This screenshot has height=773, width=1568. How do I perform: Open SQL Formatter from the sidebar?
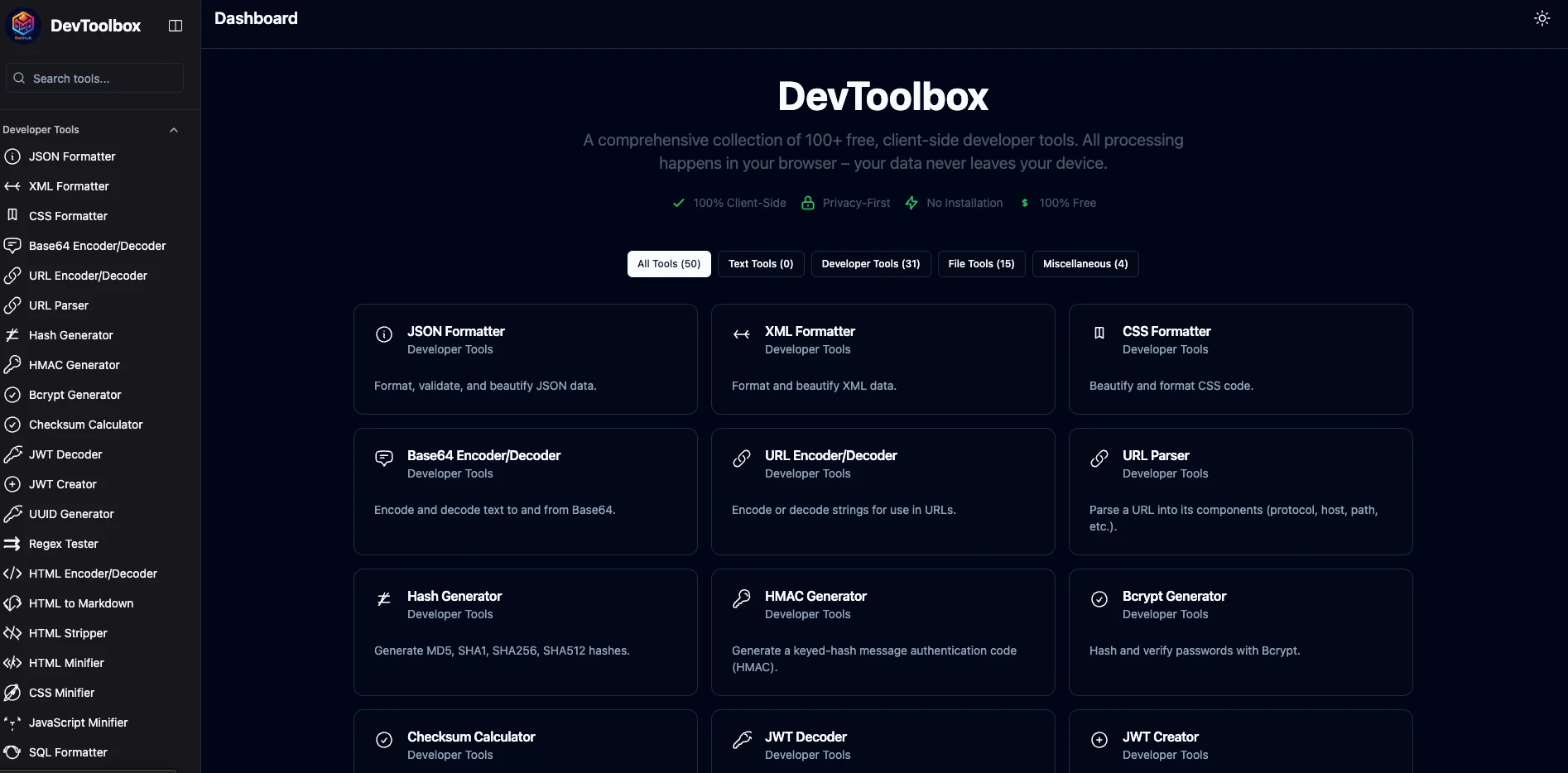(68, 752)
